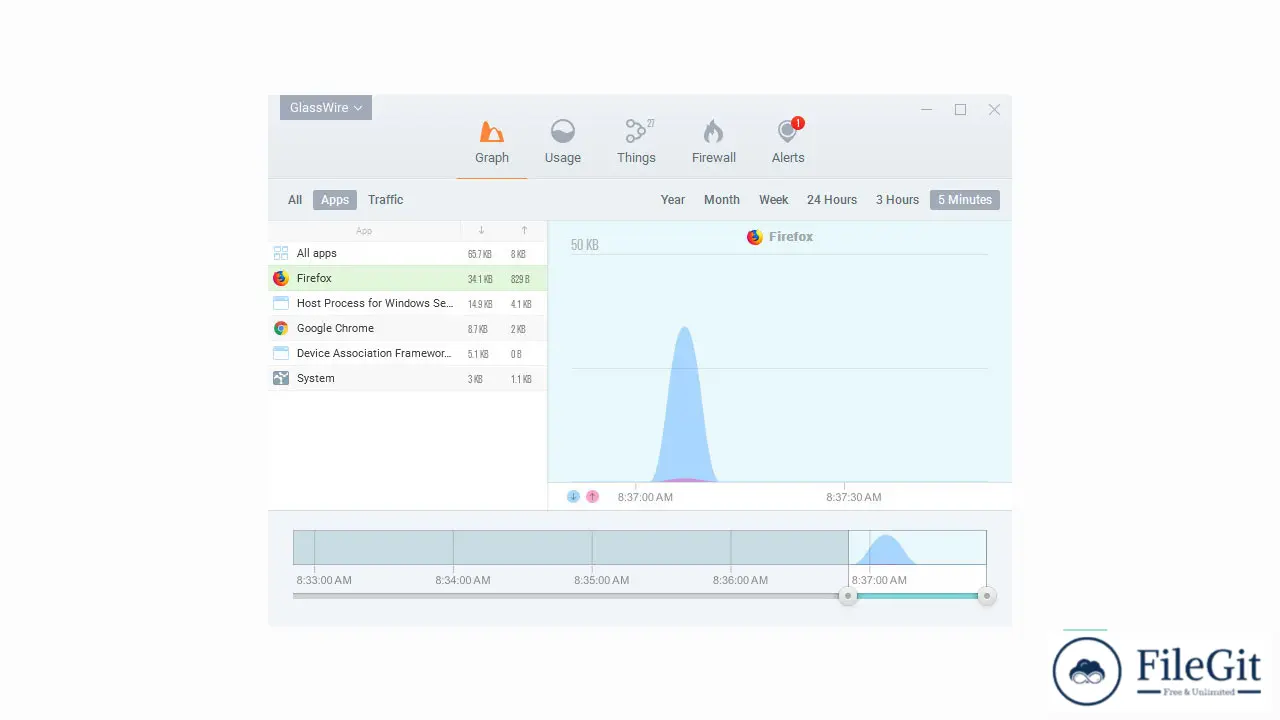Screen dimensions: 1280x720
Task: Minimize the GlassWire window
Action: (x=927, y=110)
